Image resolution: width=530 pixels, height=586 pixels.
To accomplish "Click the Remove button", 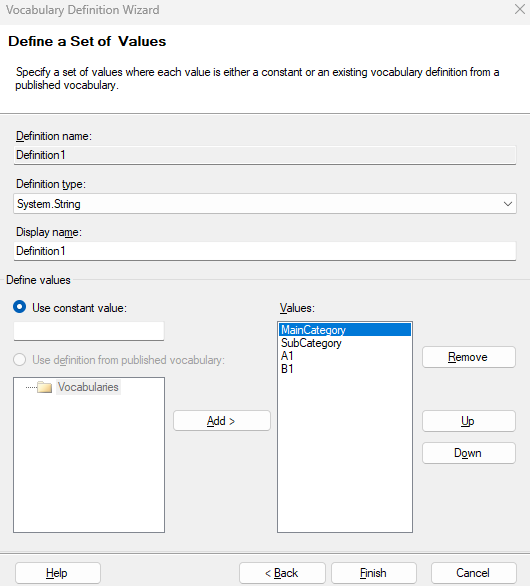I will [x=469, y=357].
